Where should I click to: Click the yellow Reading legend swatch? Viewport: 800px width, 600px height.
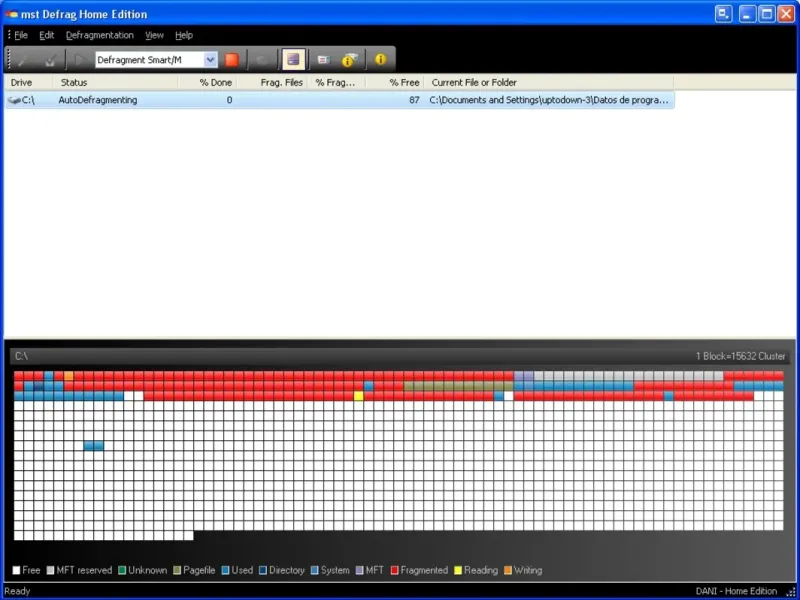(x=458, y=570)
